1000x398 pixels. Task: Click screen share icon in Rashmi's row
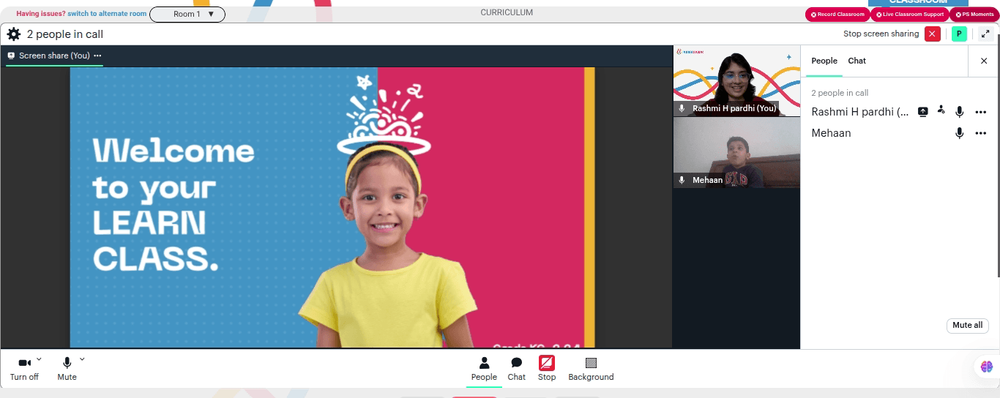pyautogui.click(x=922, y=112)
